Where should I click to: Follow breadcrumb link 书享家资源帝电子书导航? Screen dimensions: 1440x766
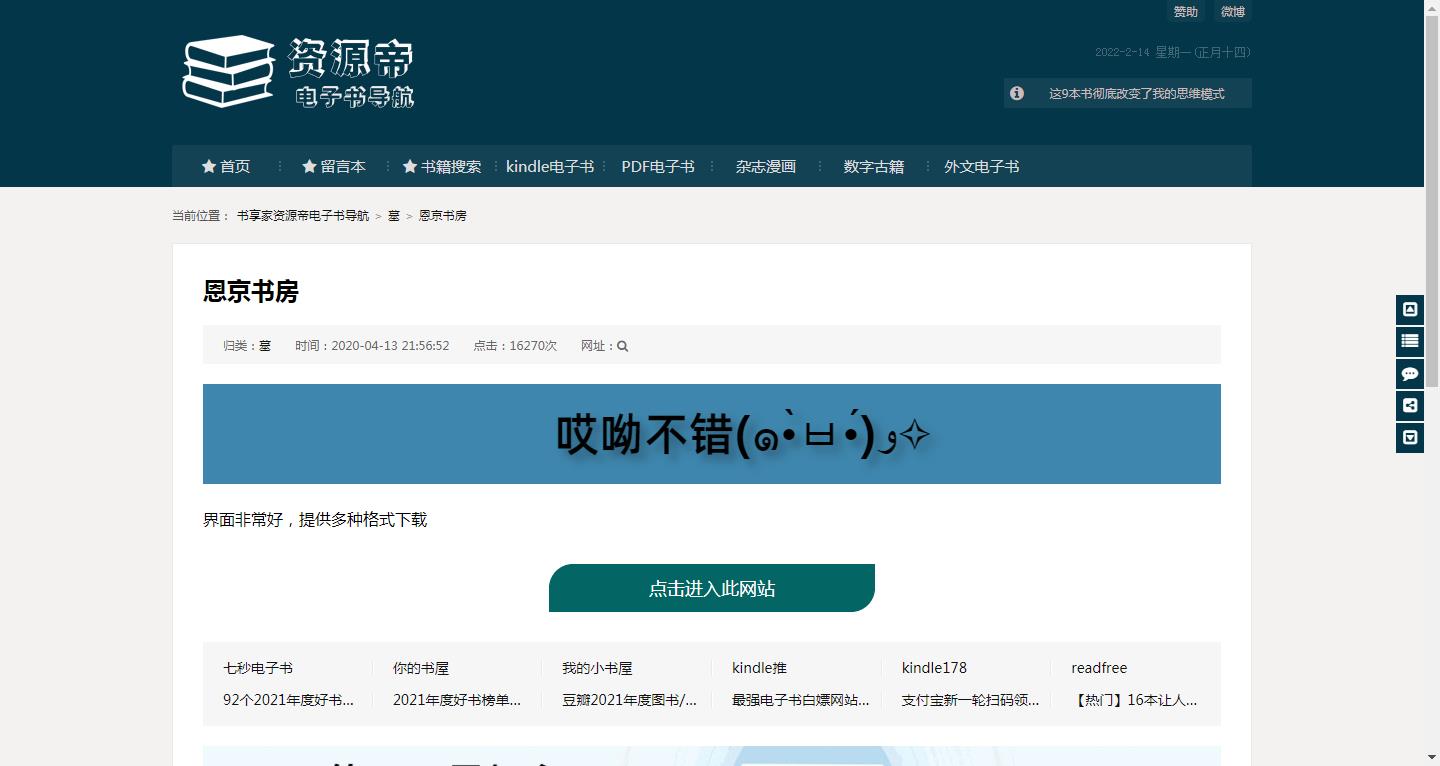[302, 215]
